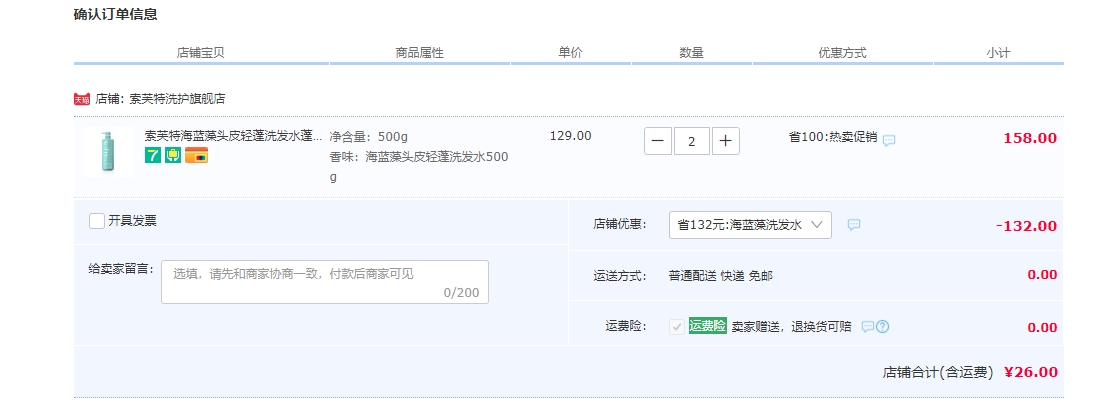Decrease quantity with the minus button
Image resolution: width=1101 pixels, height=412 pixels.
point(657,141)
